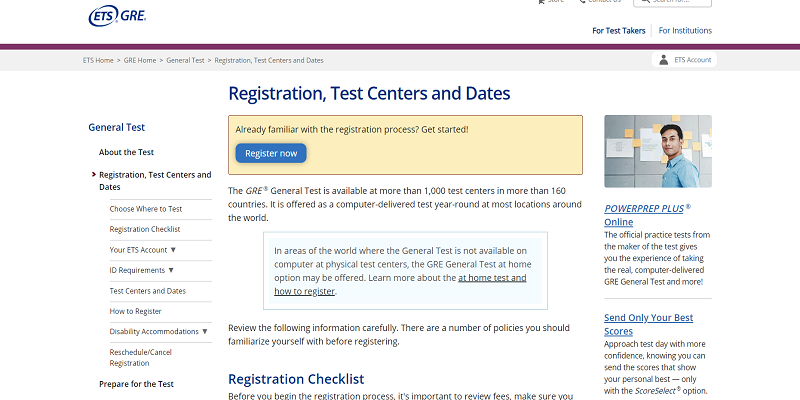Open About the Test sidebar item
The width and height of the screenshot is (800, 400).
pos(126,152)
